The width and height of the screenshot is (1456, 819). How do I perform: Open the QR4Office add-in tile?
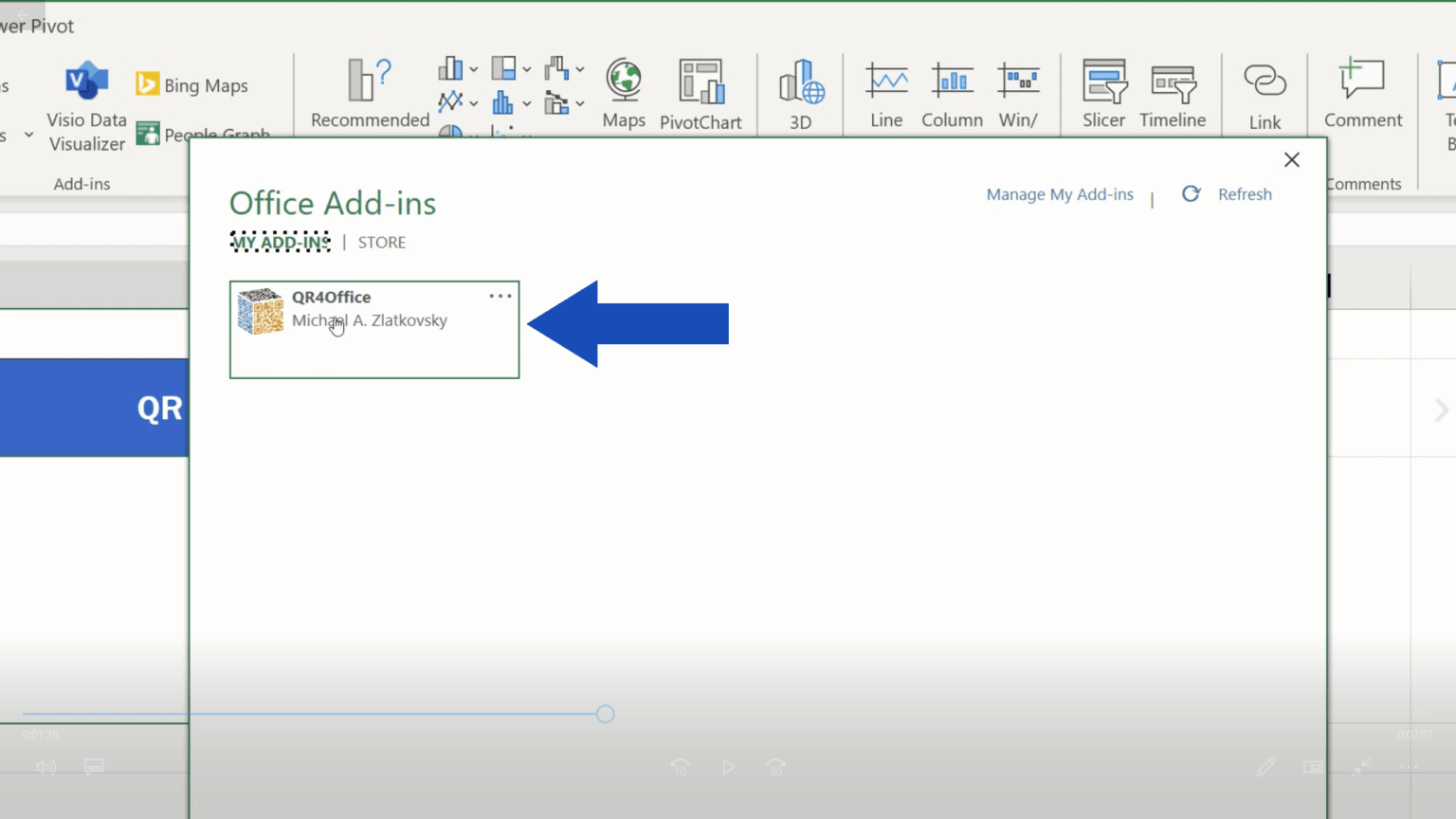point(373,329)
